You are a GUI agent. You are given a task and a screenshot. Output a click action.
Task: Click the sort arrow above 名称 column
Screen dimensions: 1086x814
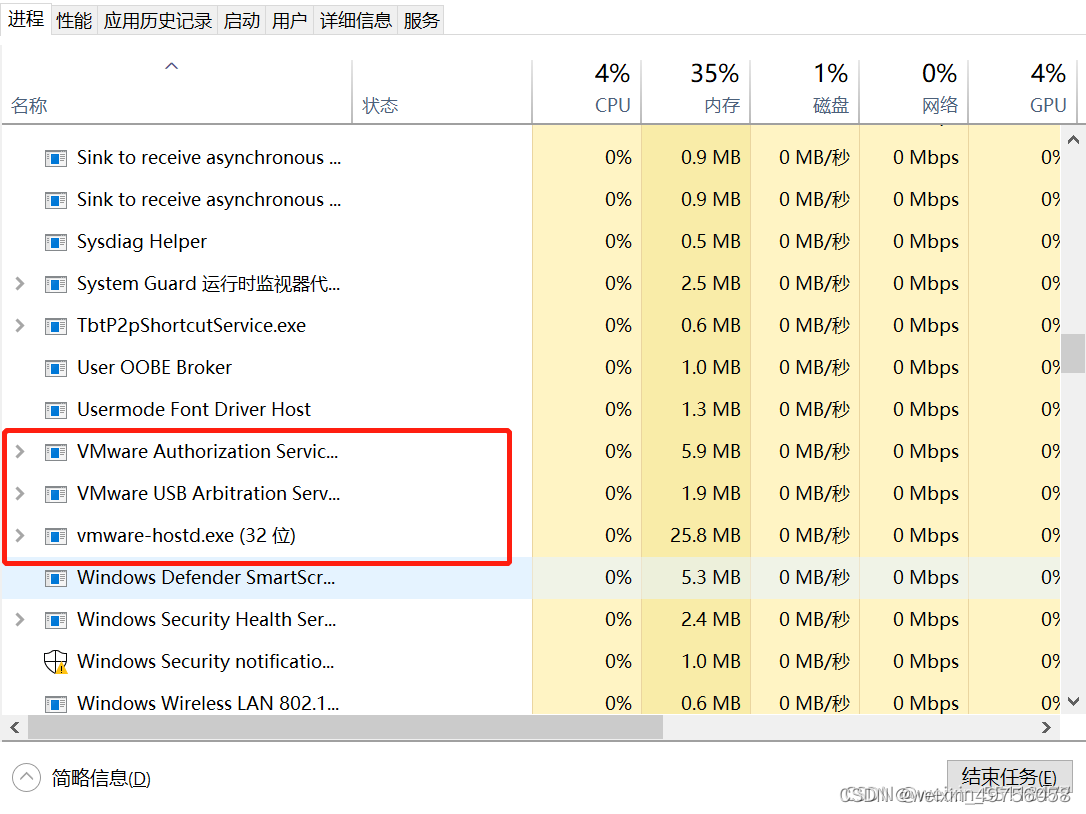coord(172,67)
